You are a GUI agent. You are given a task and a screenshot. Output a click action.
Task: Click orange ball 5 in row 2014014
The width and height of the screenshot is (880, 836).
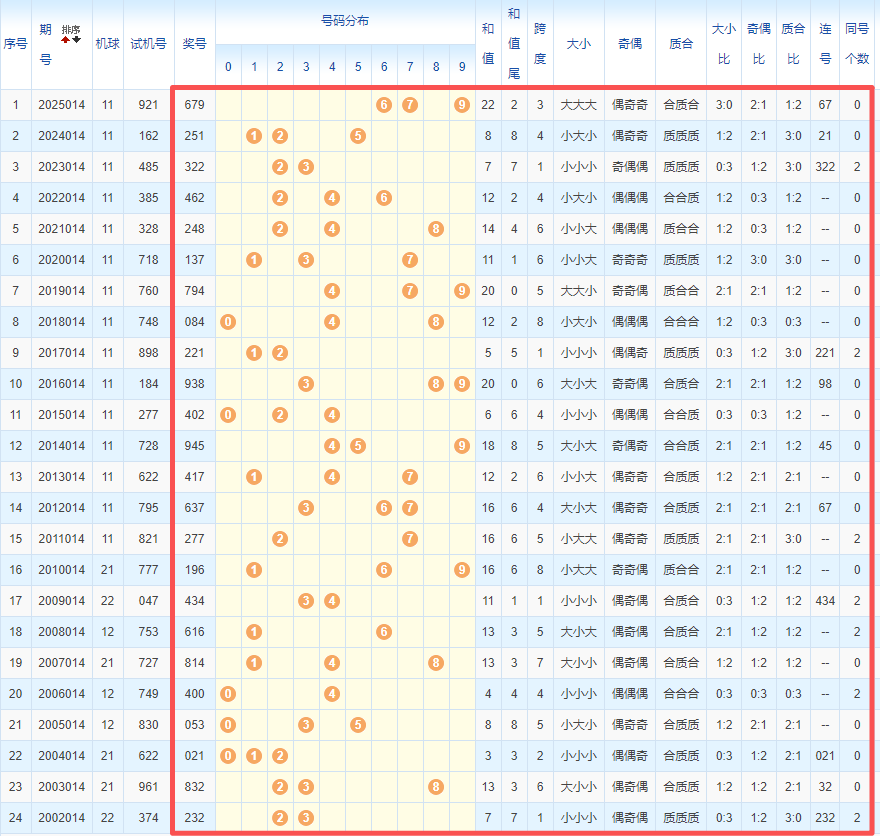[358, 446]
